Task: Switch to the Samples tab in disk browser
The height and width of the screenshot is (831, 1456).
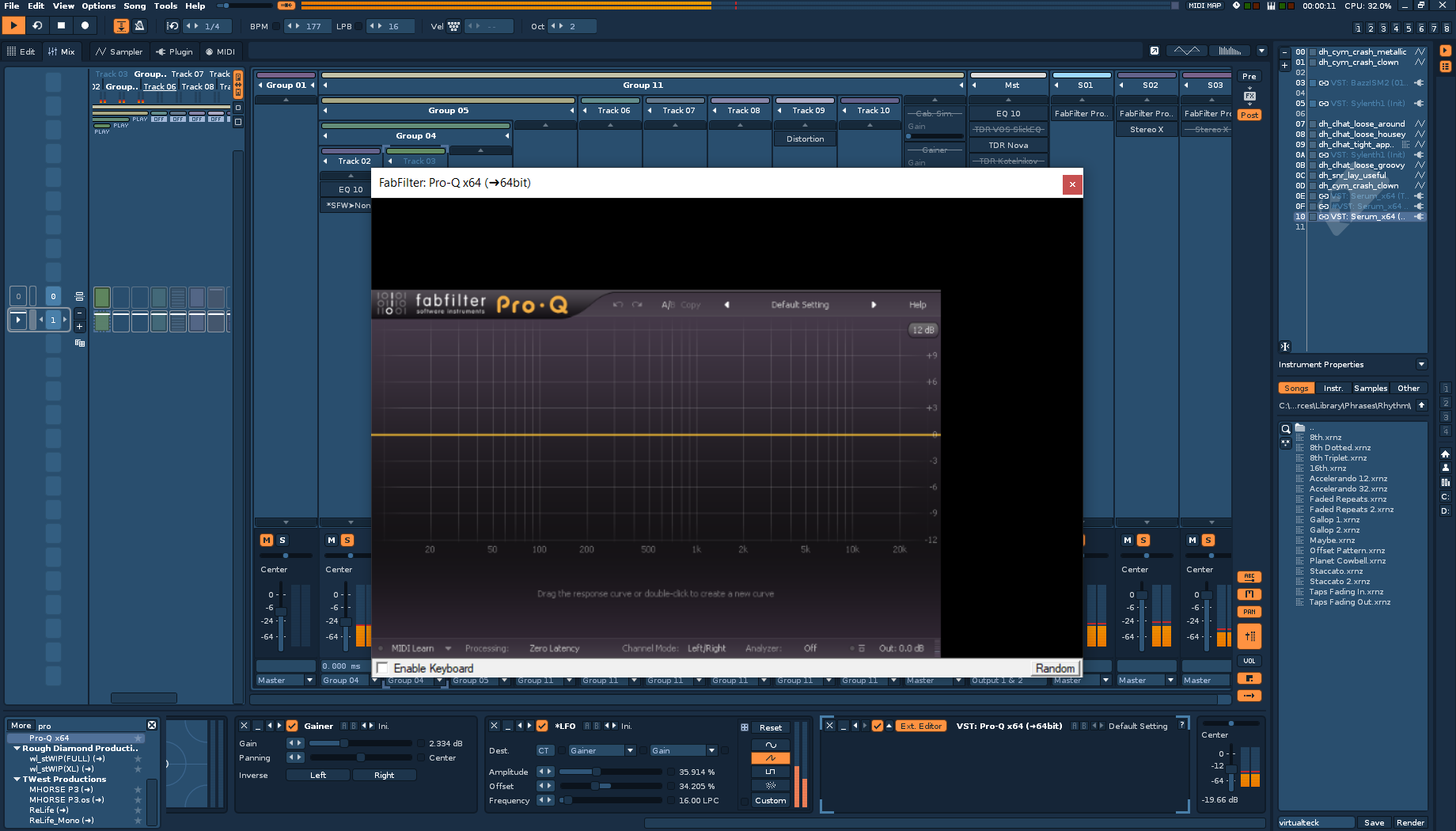Action: [x=1371, y=388]
